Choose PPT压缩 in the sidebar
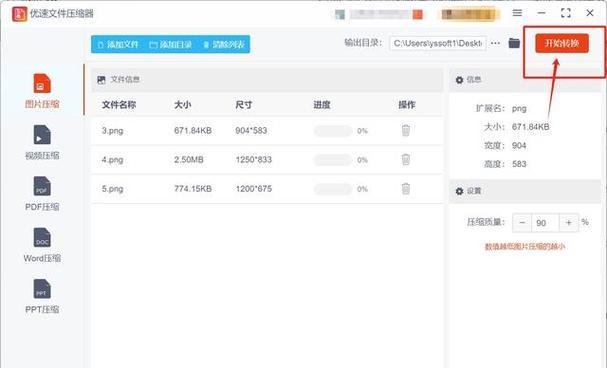 [42, 297]
